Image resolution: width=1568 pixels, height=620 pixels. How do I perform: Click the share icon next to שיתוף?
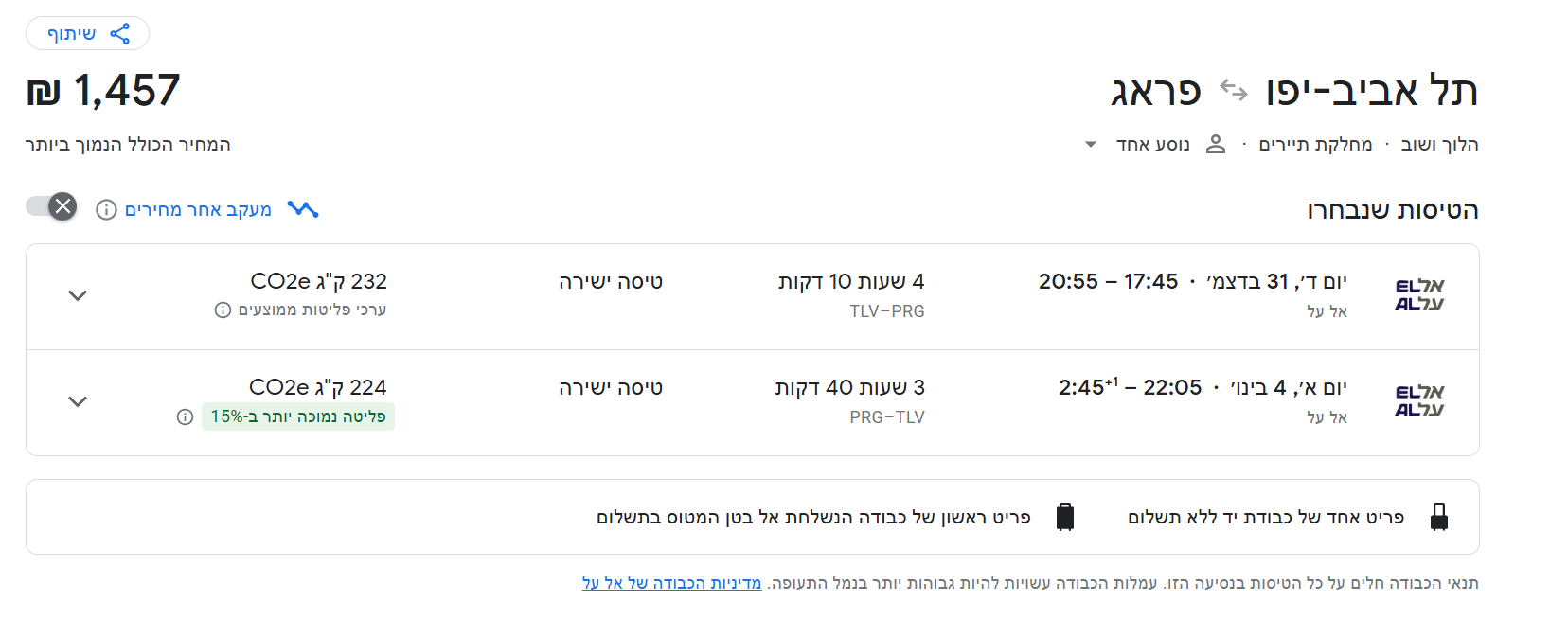119,32
